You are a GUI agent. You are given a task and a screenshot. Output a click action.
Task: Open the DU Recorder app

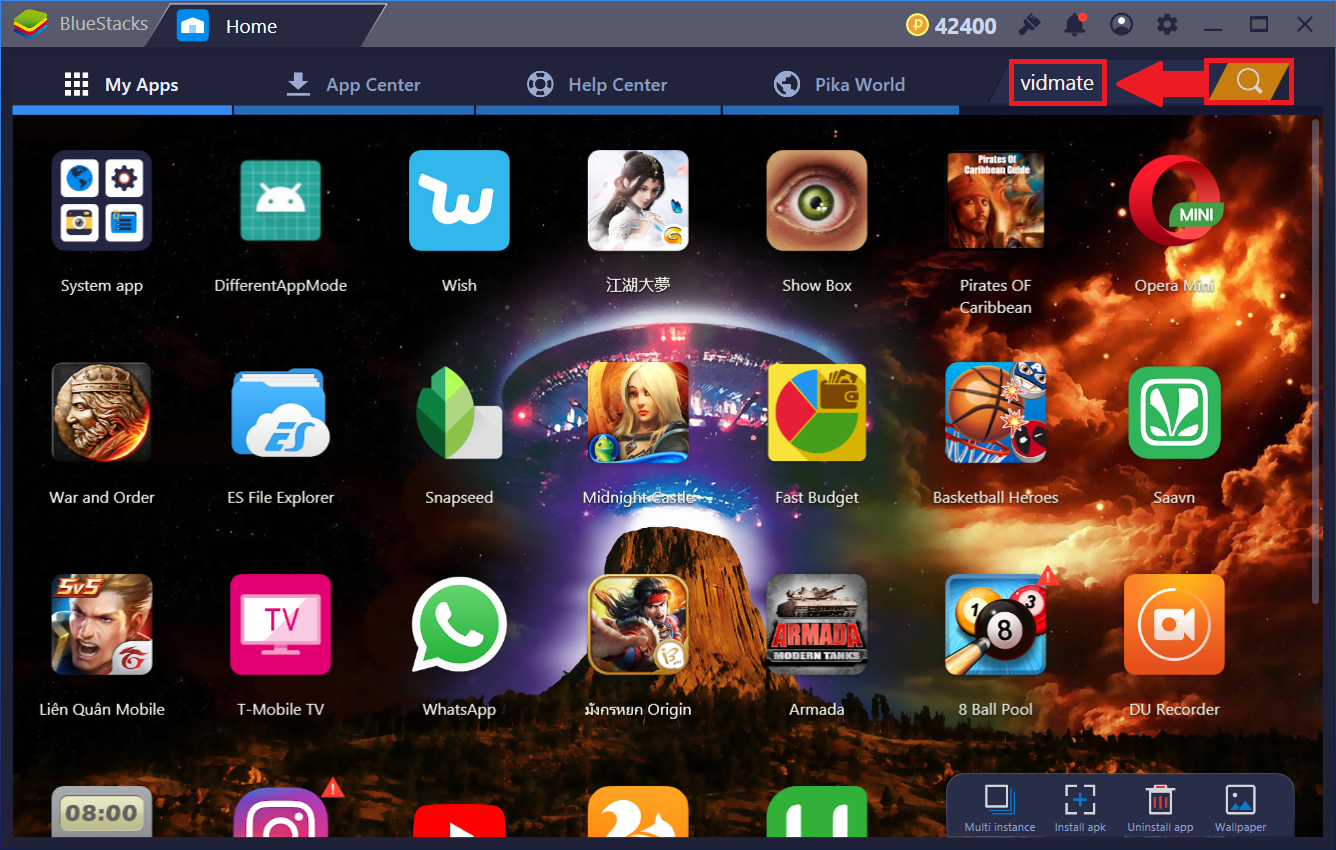[x=1175, y=624]
